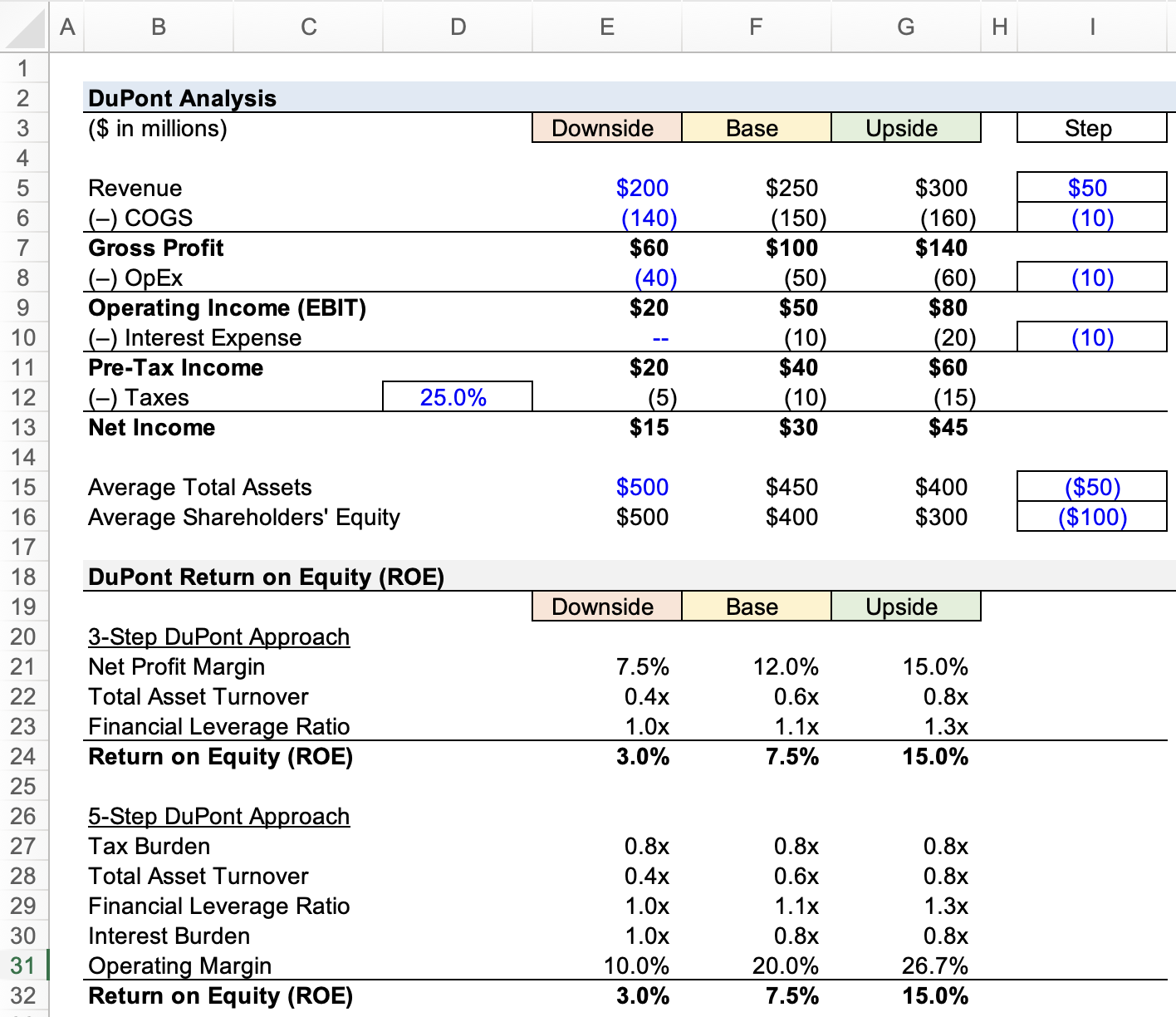Select row 13 header
This screenshot has width=1176, height=1017.
click(x=24, y=427)
